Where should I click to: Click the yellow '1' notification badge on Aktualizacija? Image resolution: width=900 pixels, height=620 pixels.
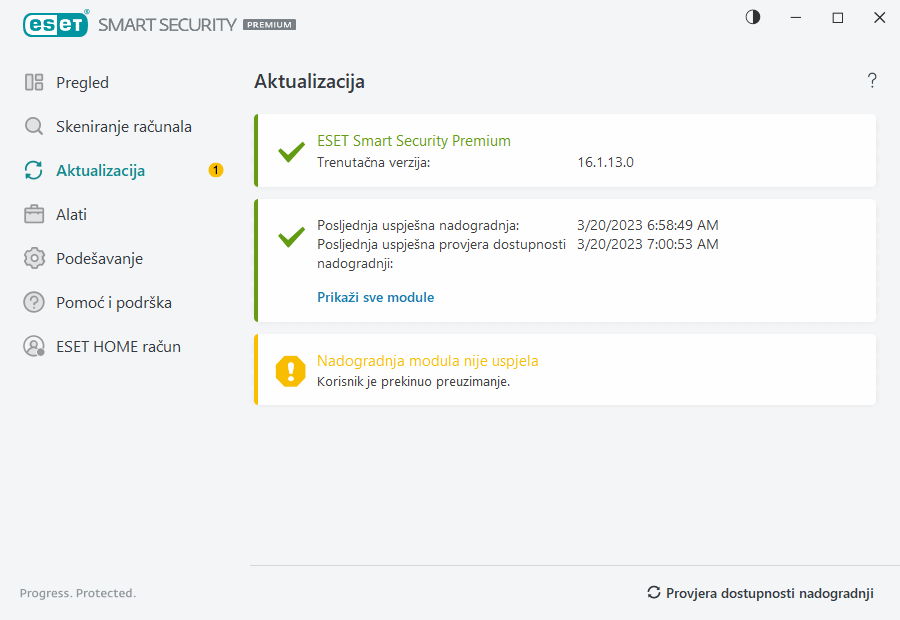click(215, 170)
